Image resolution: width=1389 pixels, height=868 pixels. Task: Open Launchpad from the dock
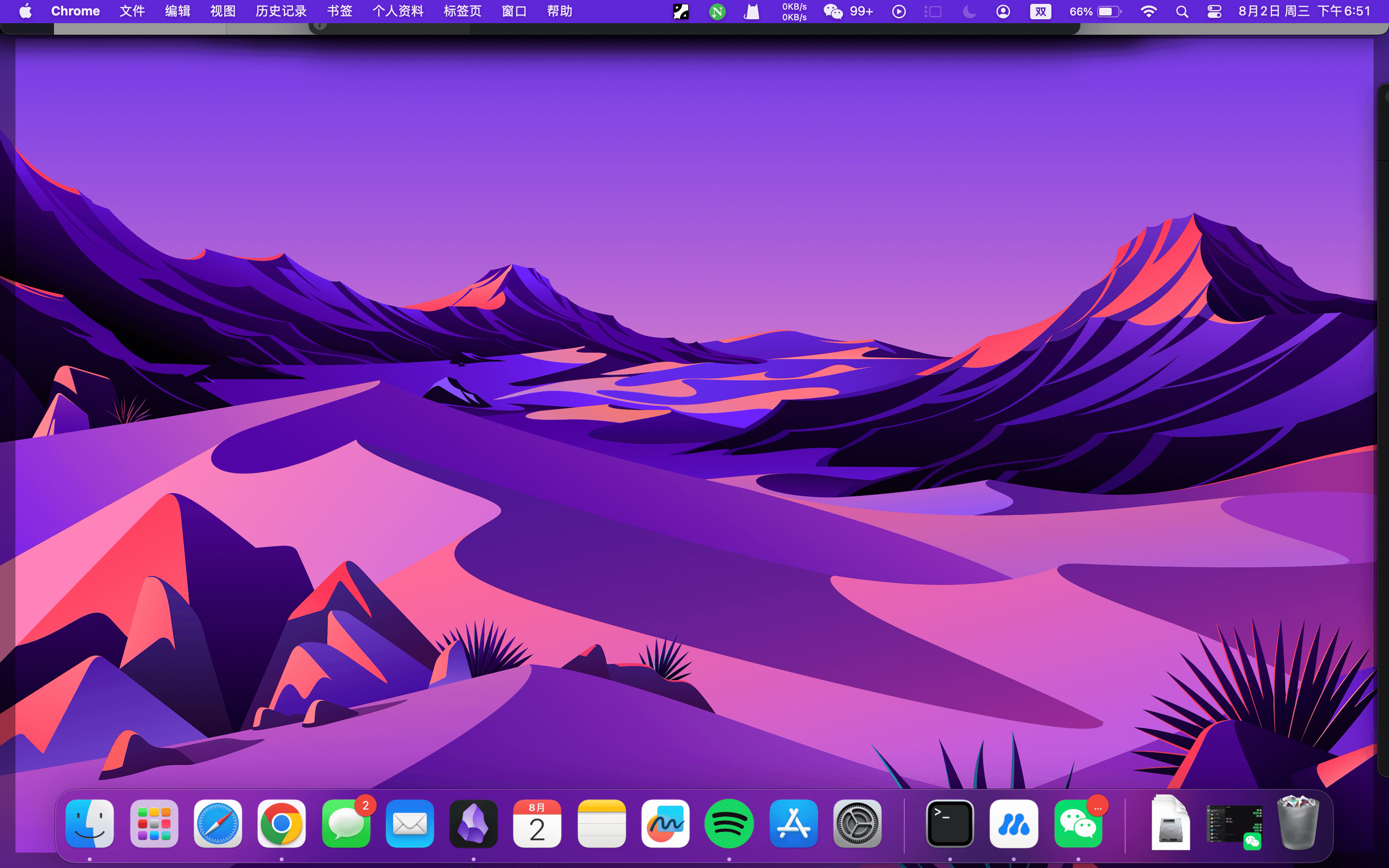154,823
